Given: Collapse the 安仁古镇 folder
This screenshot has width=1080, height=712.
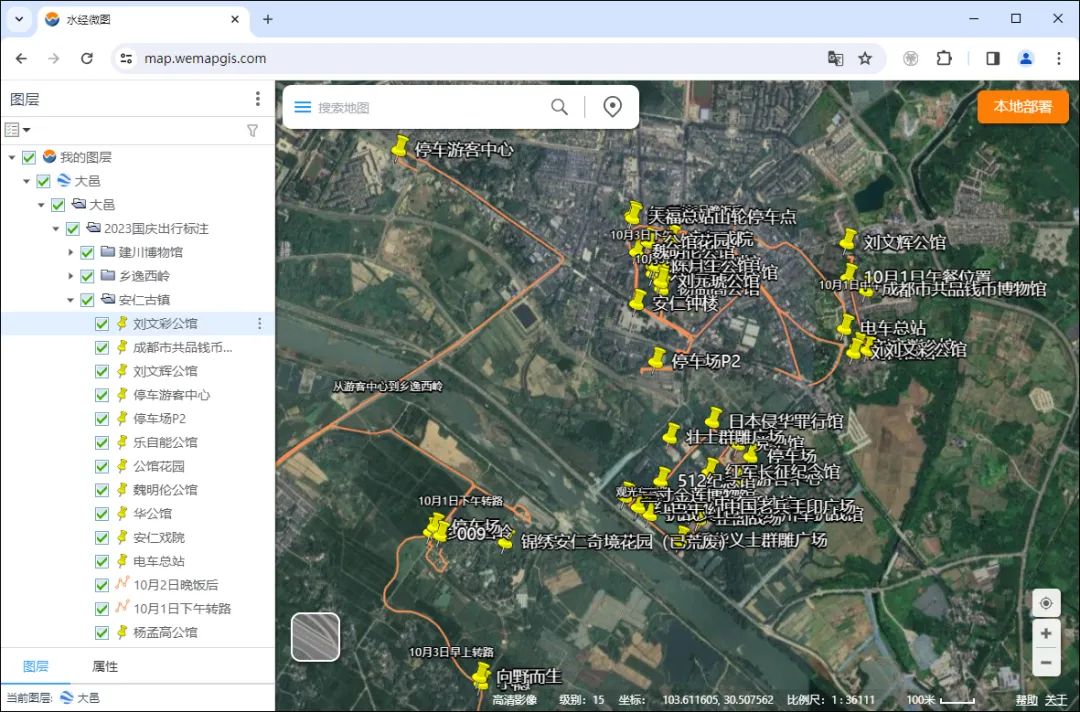Looking at the screenshot, I should (71, 300).
